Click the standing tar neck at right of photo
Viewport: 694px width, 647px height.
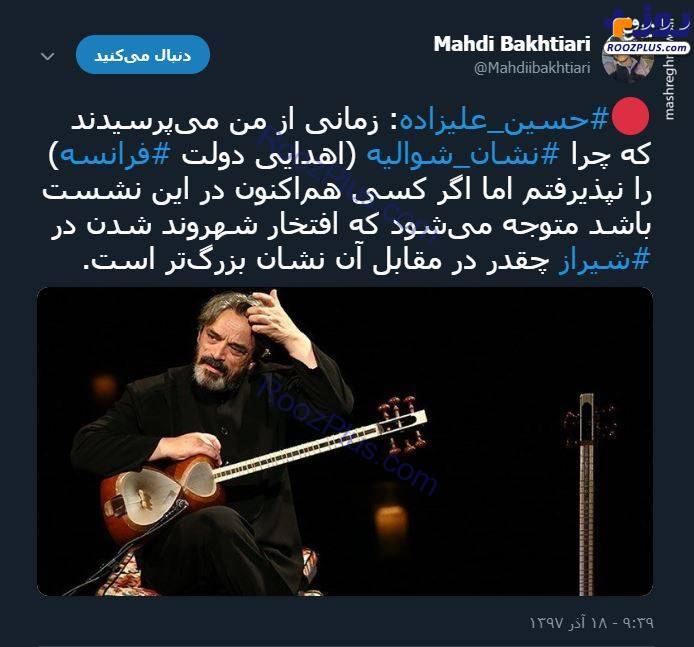[587, 493]
